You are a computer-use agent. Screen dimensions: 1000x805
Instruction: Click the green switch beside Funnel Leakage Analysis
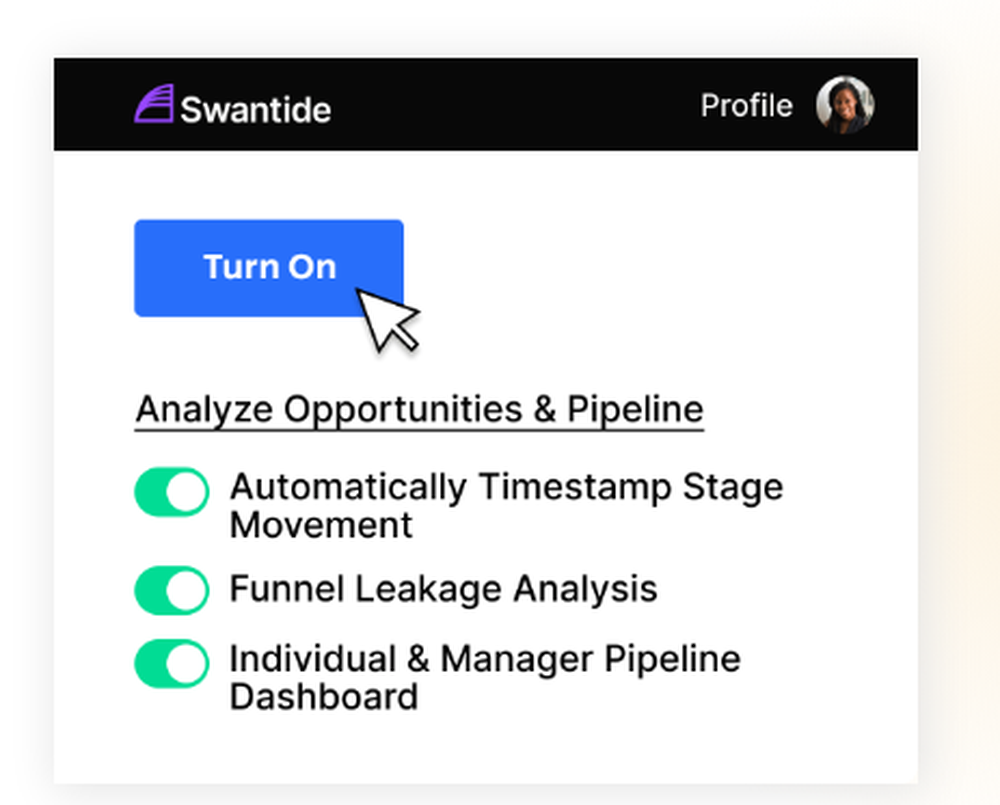(x=171, y=590)
